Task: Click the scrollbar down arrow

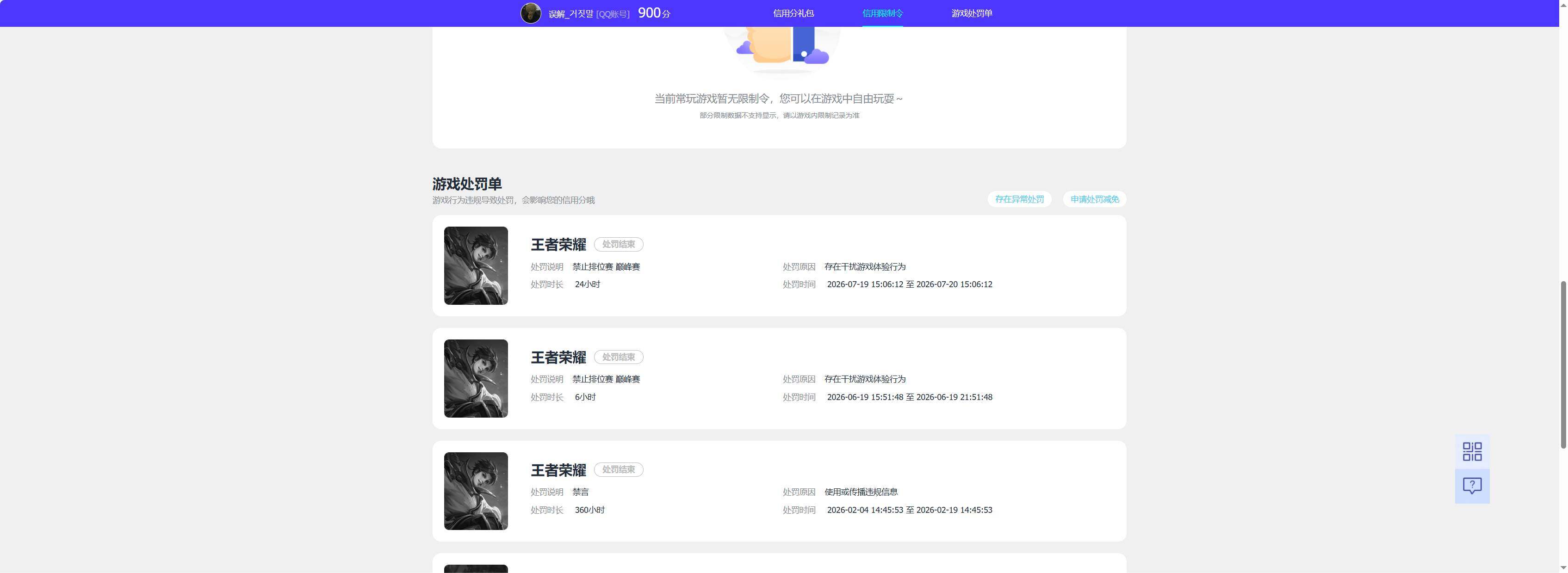Action: [x=1563, y=567]
